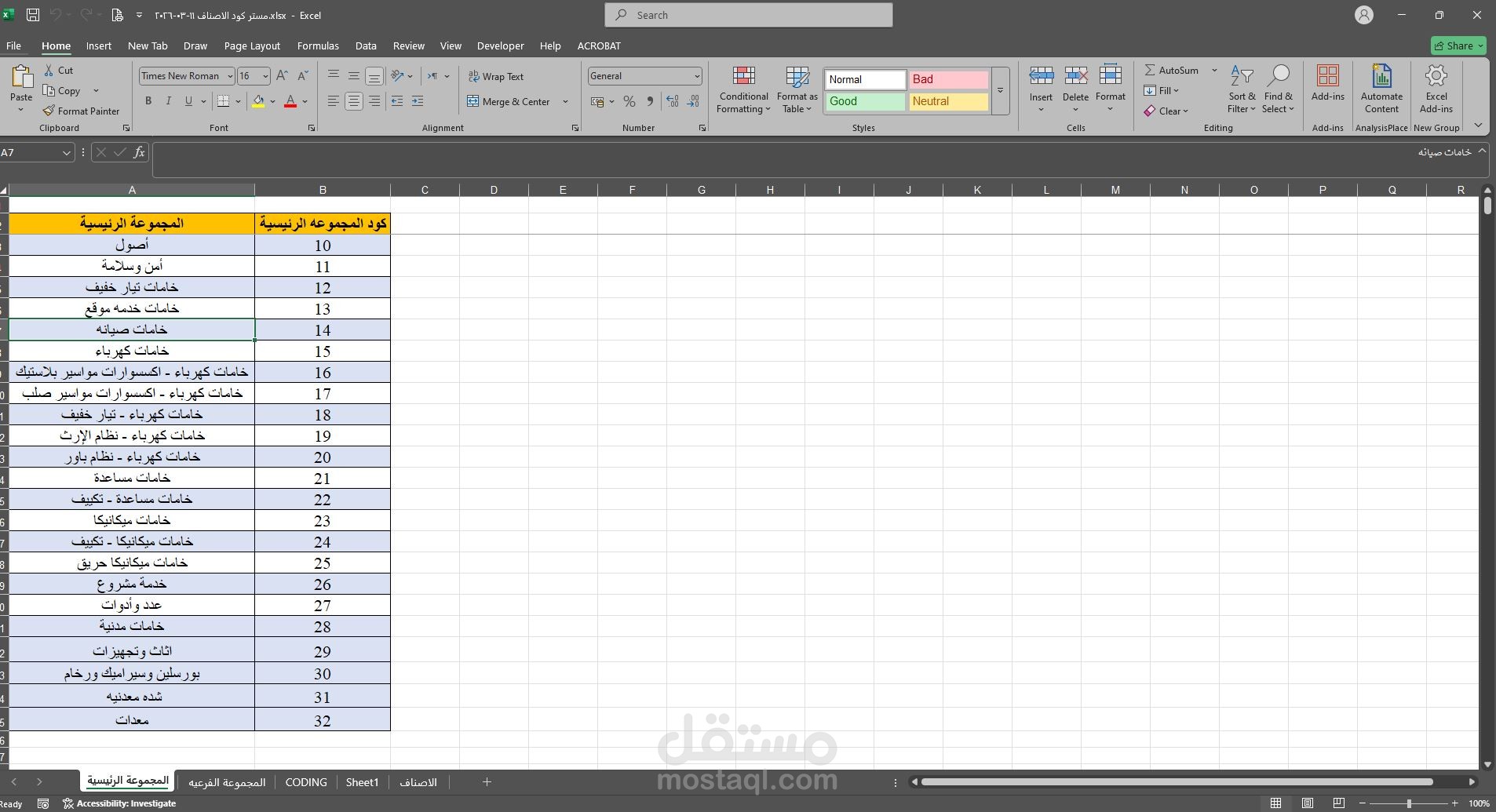Image resolution: width=1496 pixels, height=812 pixels.
Task: Click the Insert Function fx icon
Action: tap(139, 152)
